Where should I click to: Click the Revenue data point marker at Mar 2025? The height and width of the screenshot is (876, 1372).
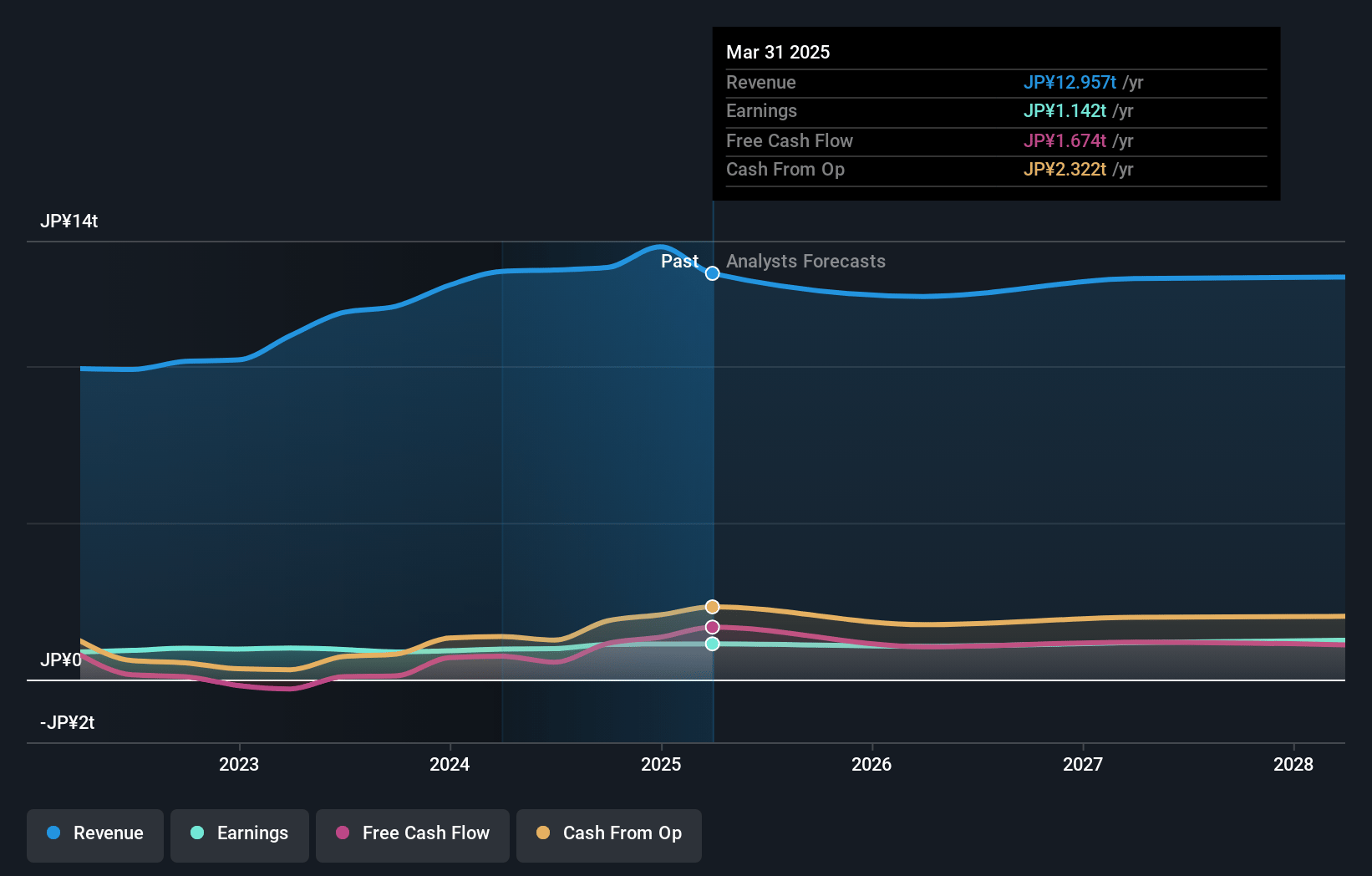(712, 273)
